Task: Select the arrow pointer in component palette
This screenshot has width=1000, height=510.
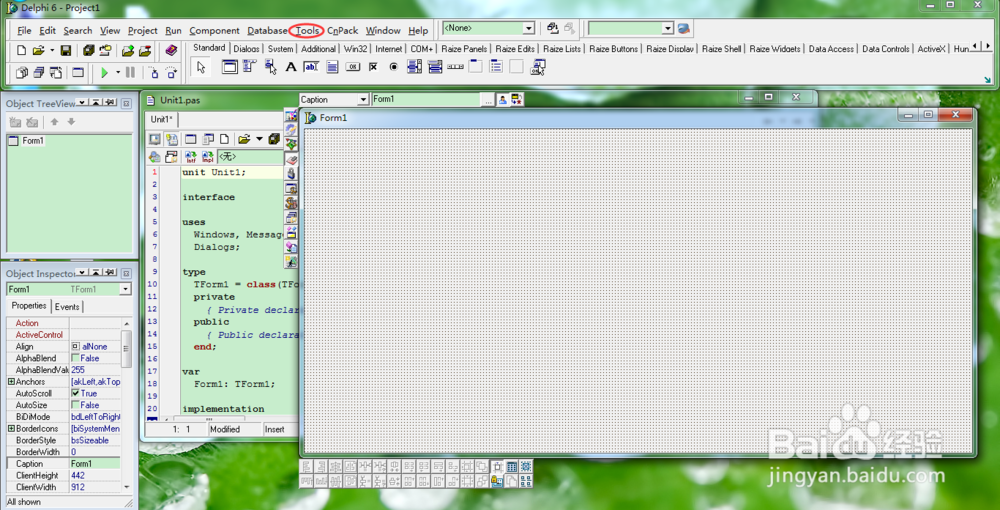Action: point(202,68)
